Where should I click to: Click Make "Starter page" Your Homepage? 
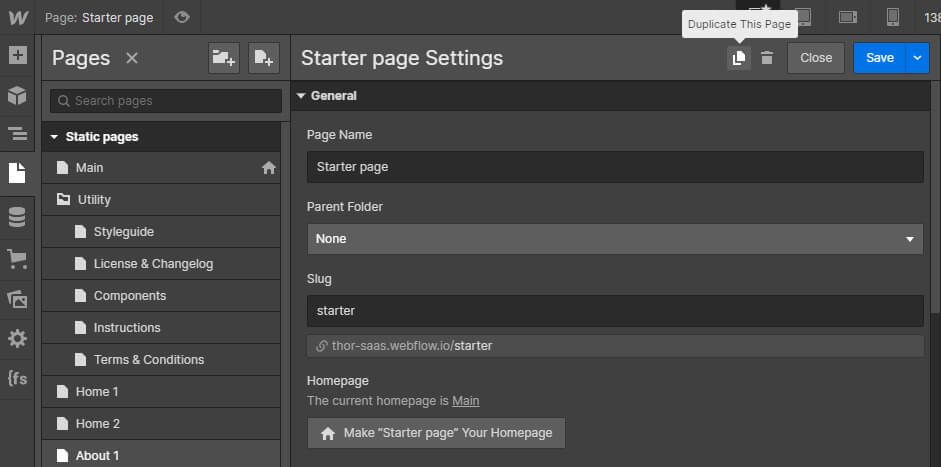[436, 433]
